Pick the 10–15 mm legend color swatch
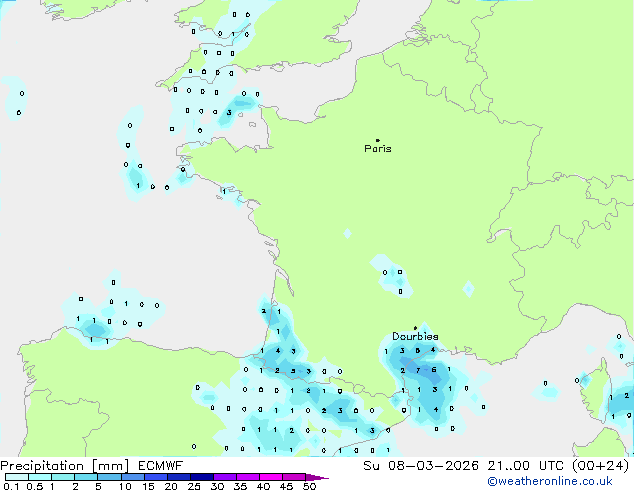The width and height of the screenshot is (634, 490). coord(133,477)
